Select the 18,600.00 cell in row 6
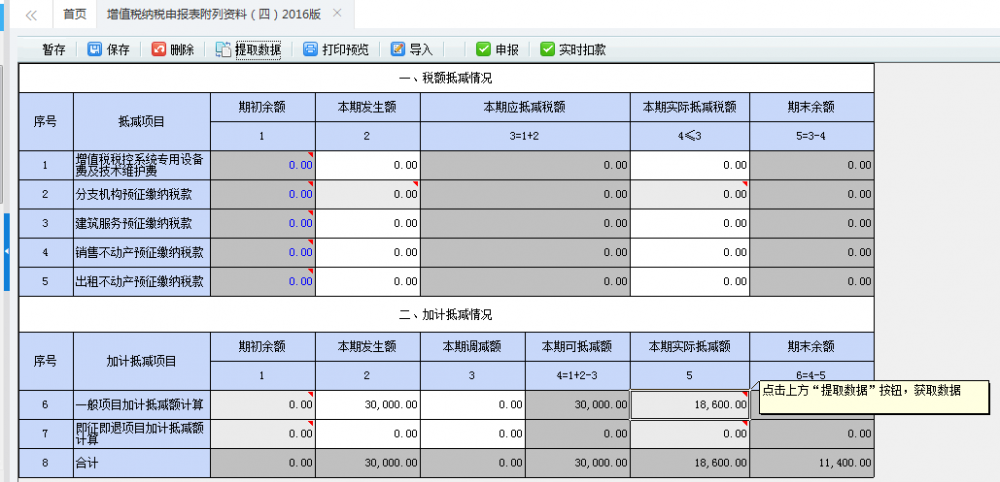Viewport: 1000px width, 482px height. pyautogui.click(x=690, y=405)
